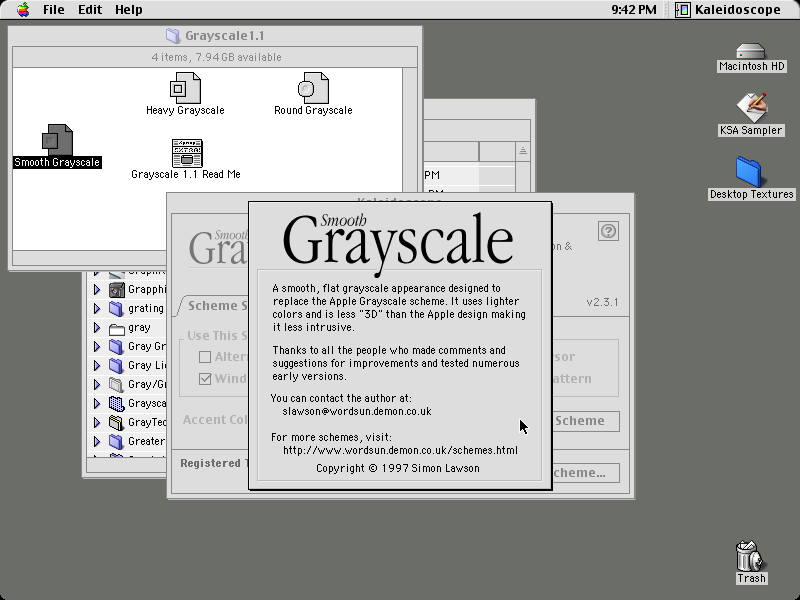Expand the 'Gray/Gr' folder disclosure triangle
800x600 pixels.
tap(97, 385)
